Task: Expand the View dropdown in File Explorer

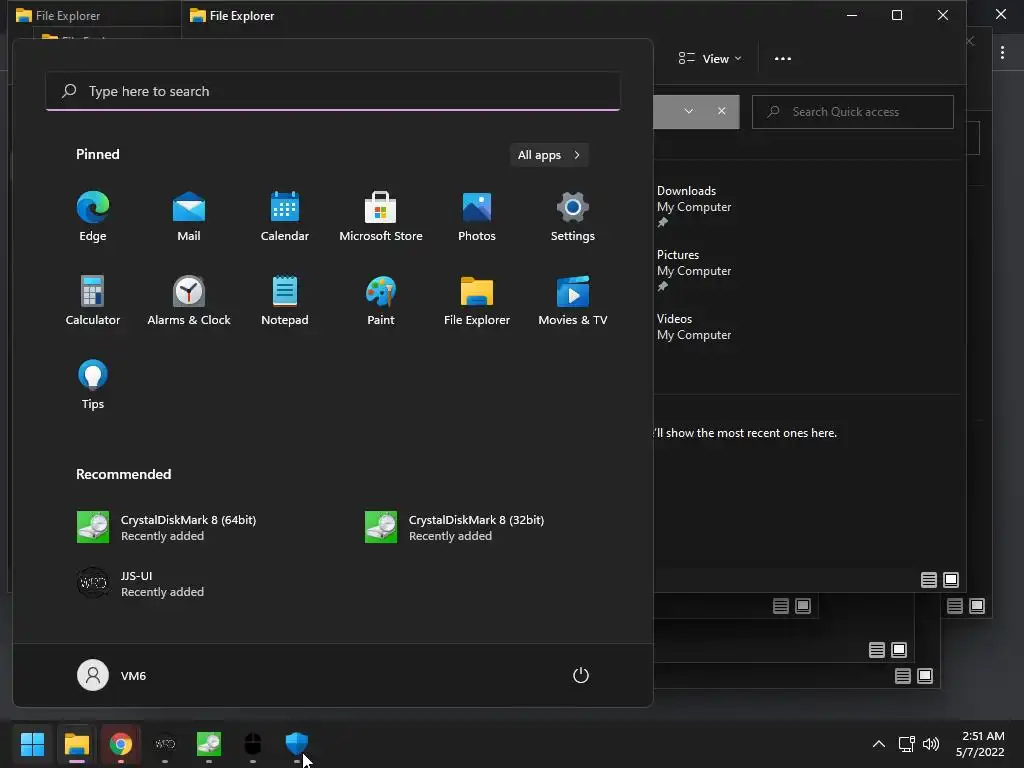Action: click(x=710, y=59)
